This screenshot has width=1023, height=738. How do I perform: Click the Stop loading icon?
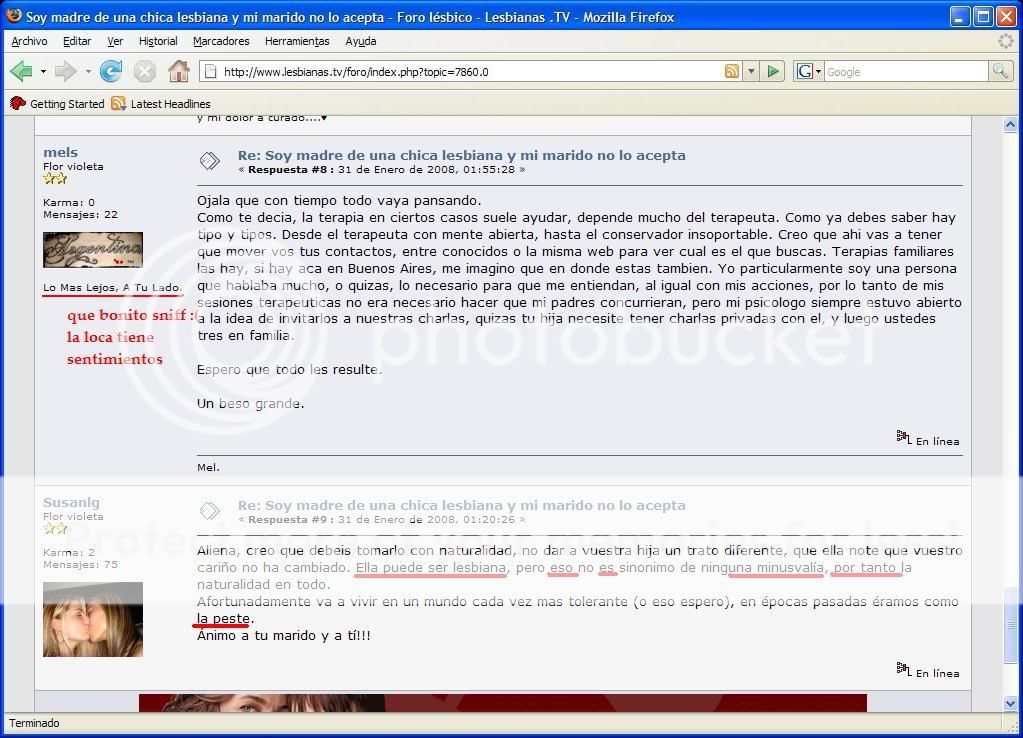(145, 71)
